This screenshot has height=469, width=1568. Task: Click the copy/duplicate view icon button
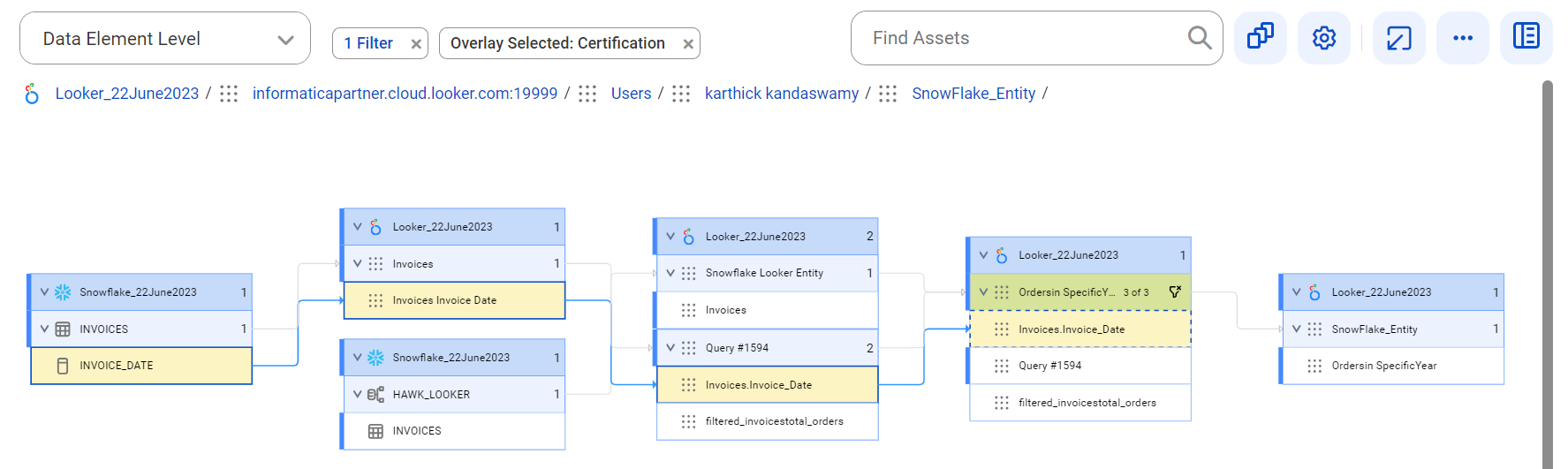1260,38
